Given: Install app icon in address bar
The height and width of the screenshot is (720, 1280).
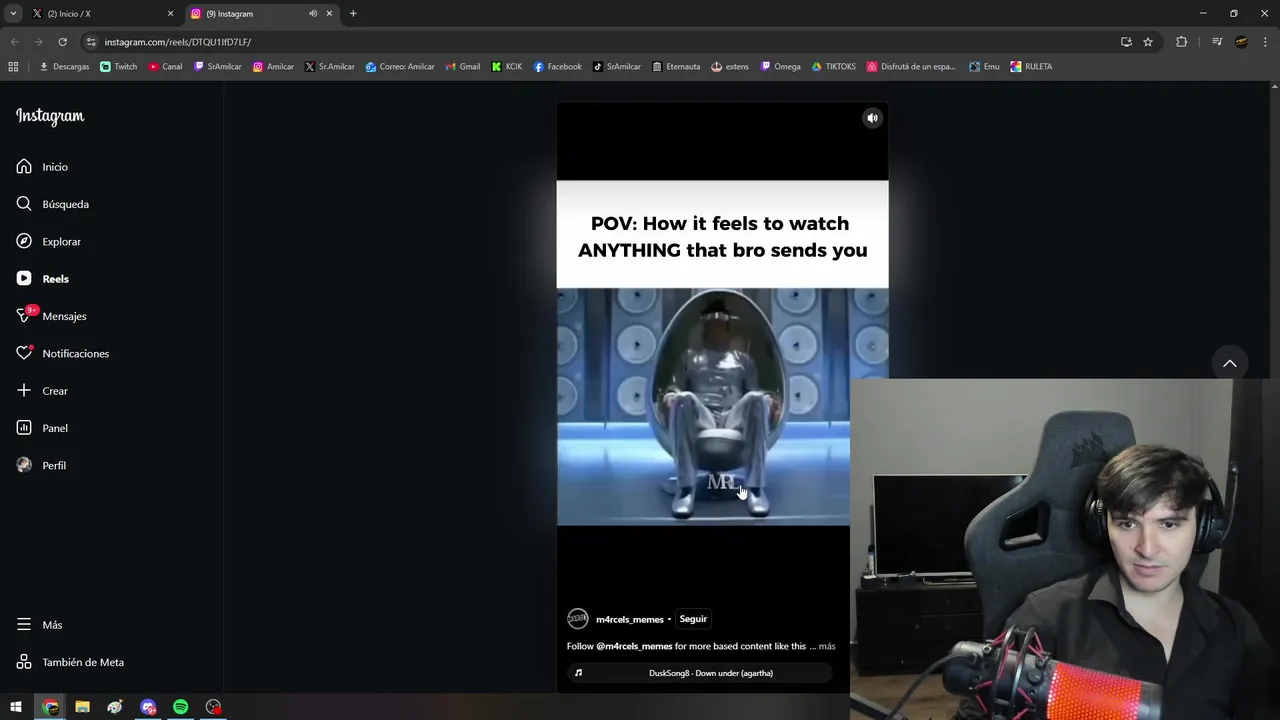Looking at the screenshot, I should (1126, 42).
